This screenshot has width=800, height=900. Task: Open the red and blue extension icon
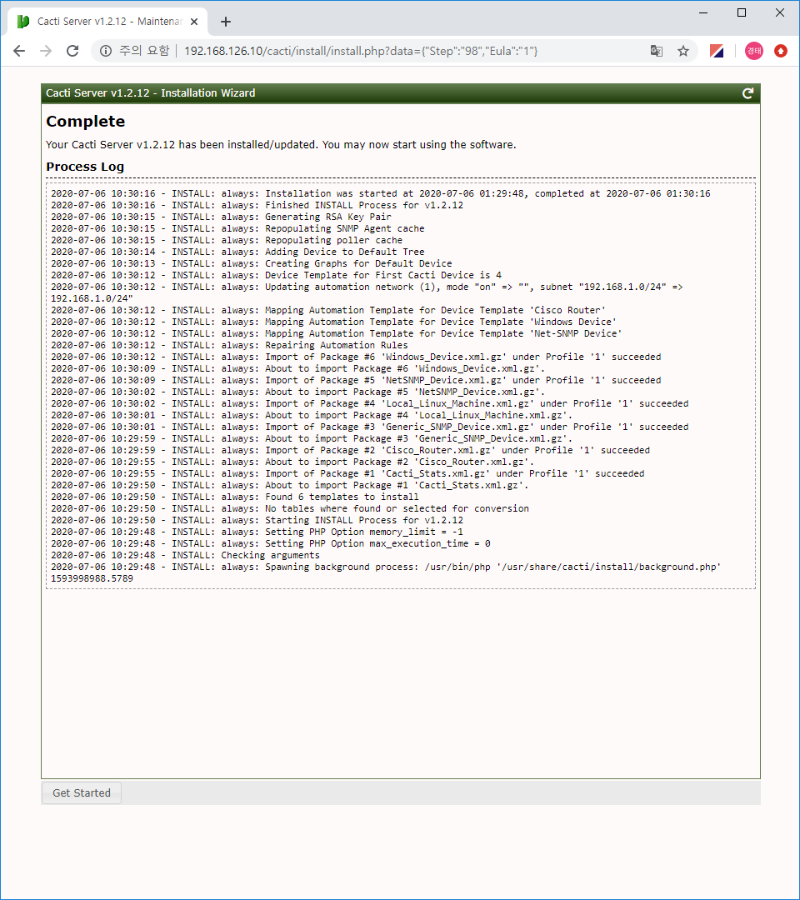pyautogui.click(x=717, y=51)
